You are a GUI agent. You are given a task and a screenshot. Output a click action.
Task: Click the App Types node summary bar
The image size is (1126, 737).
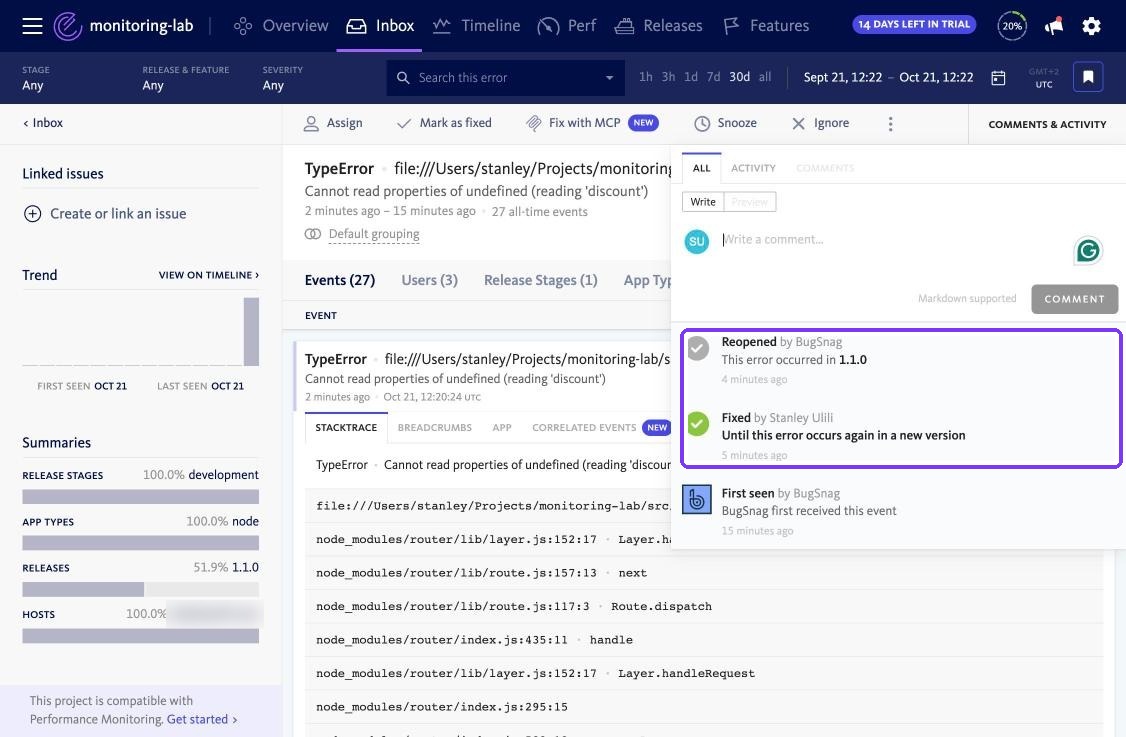pos(141,543)
